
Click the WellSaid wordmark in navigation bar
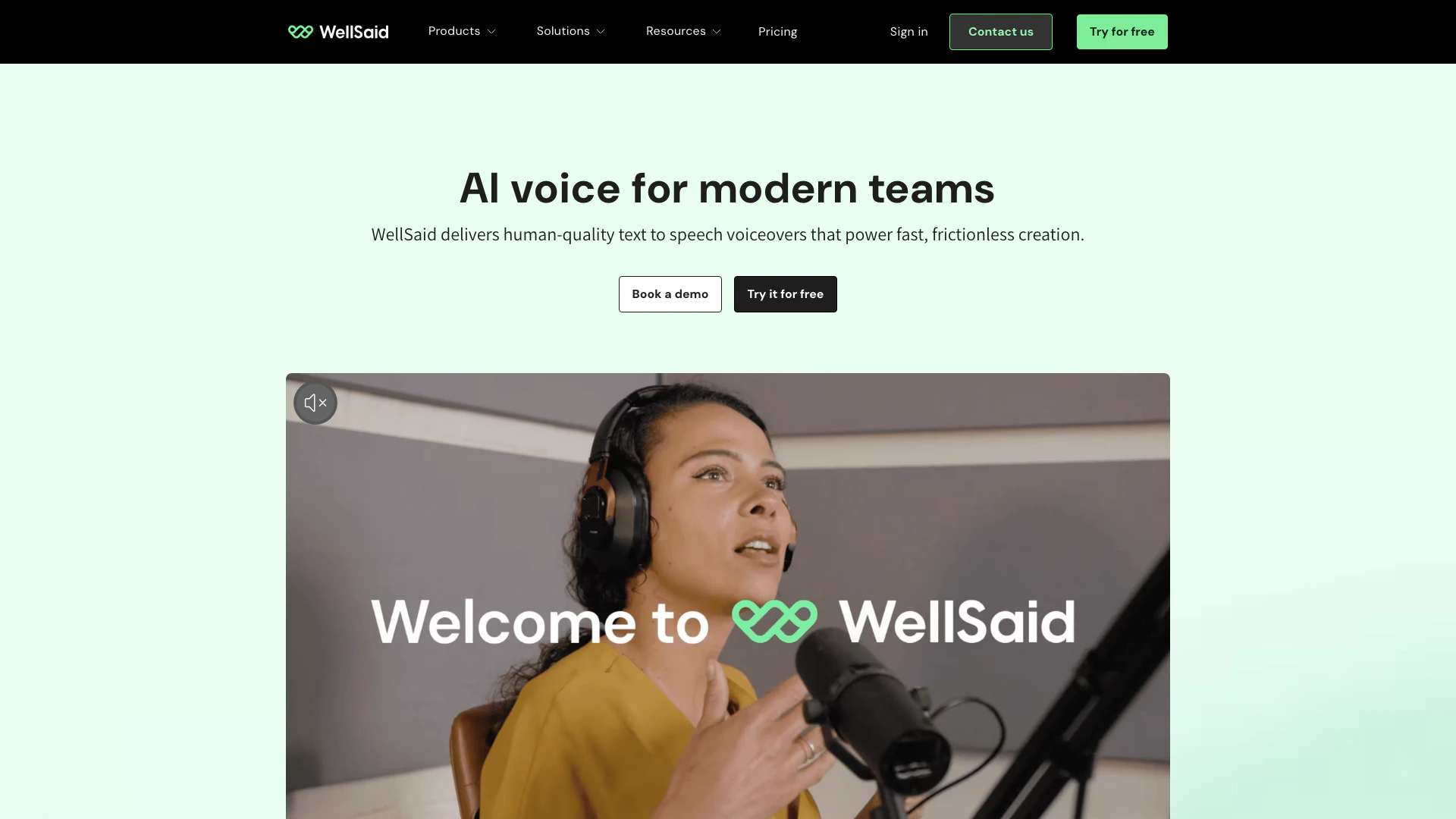click(354, 32)
